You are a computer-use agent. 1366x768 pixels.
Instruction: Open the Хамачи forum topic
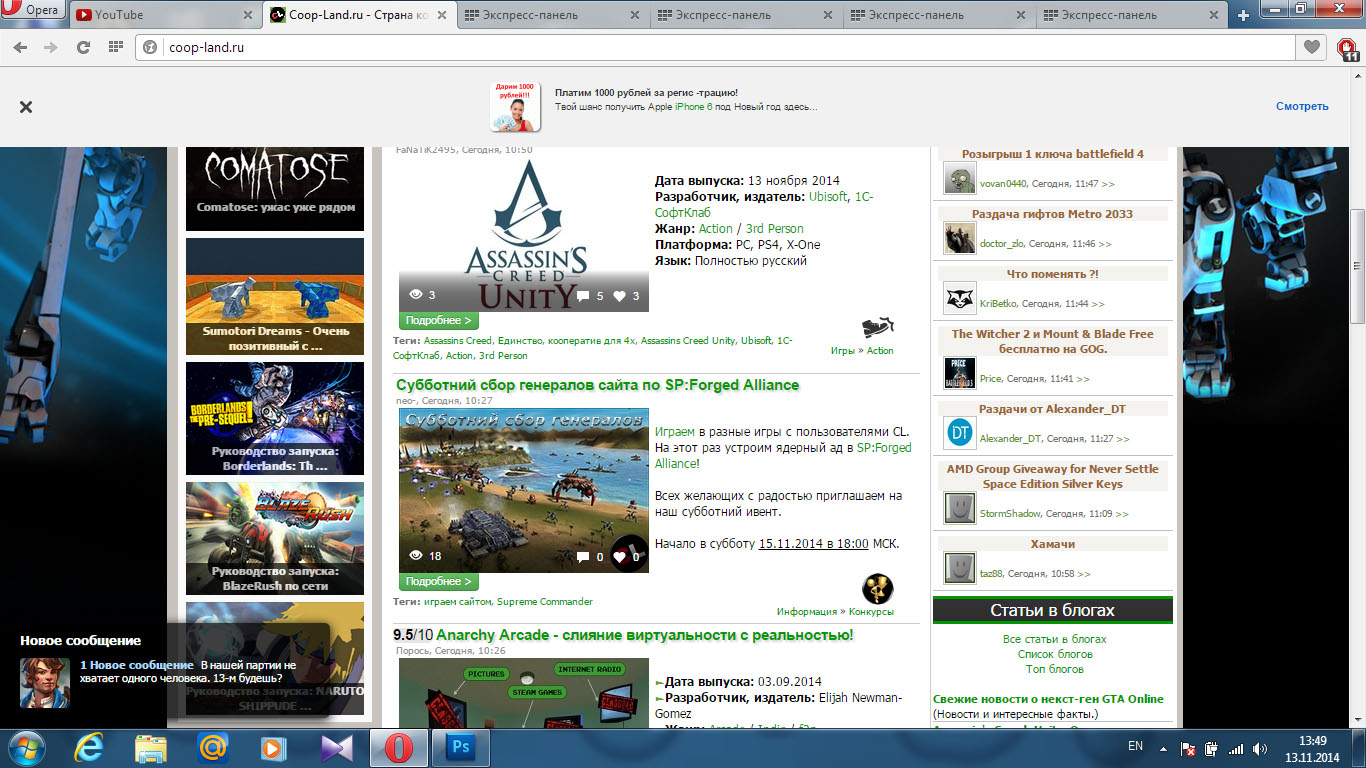1052,544
